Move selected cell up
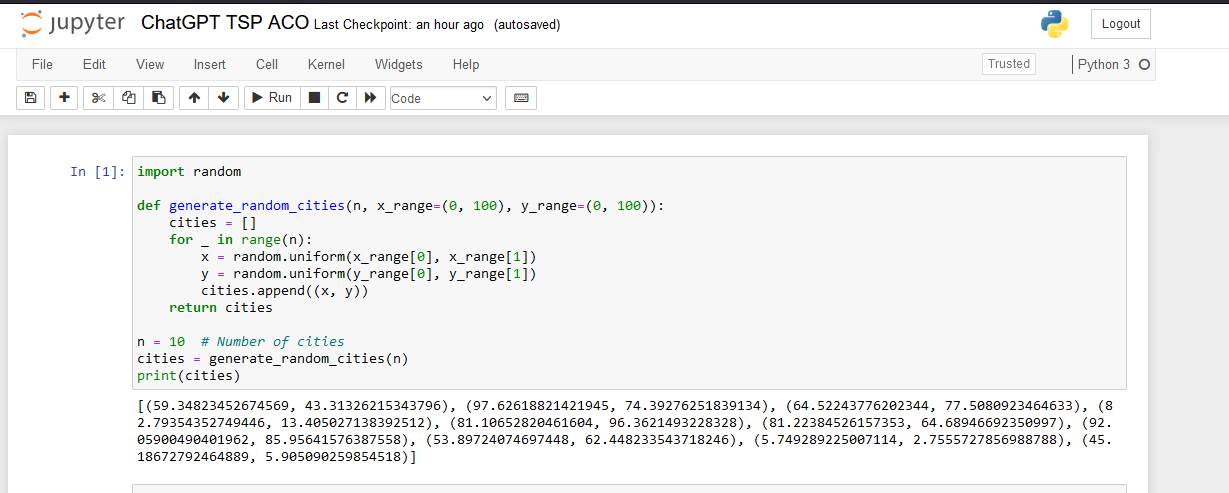Viewport: 1229px width, 493px height. 194,98
